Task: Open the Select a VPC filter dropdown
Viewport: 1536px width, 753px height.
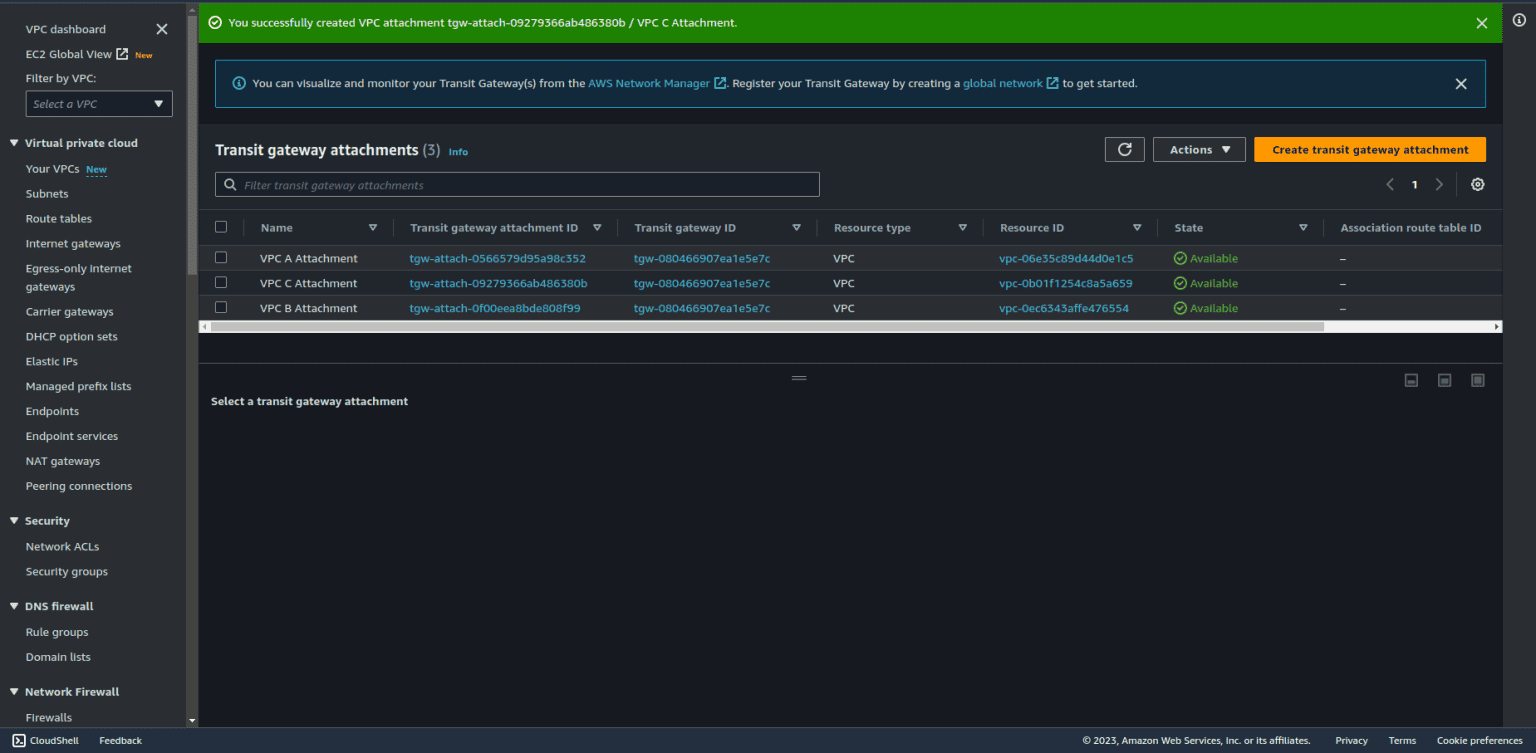Action: 98,103
